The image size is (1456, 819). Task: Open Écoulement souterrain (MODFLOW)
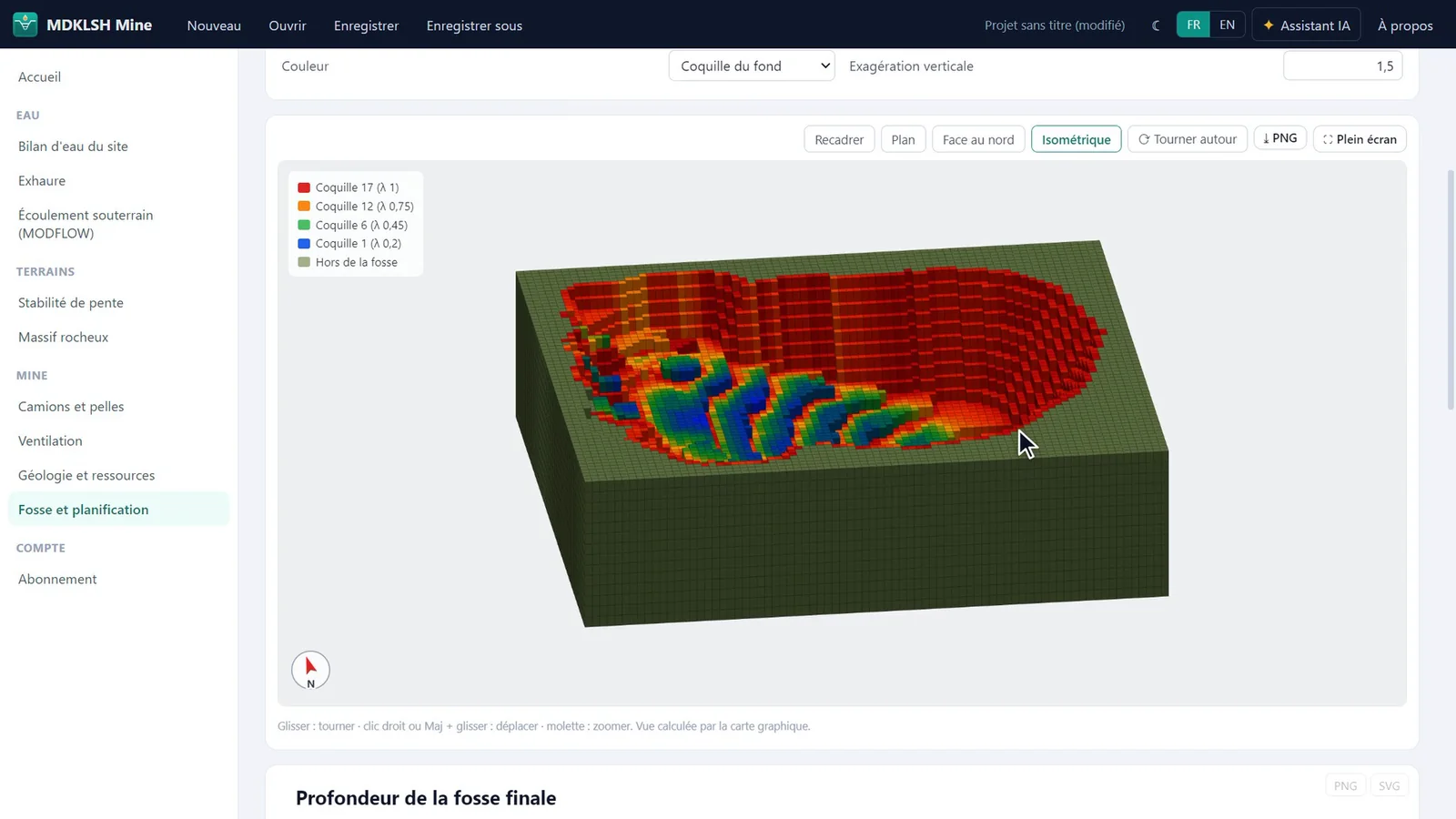pyautogui.click(x=118, y=224)
